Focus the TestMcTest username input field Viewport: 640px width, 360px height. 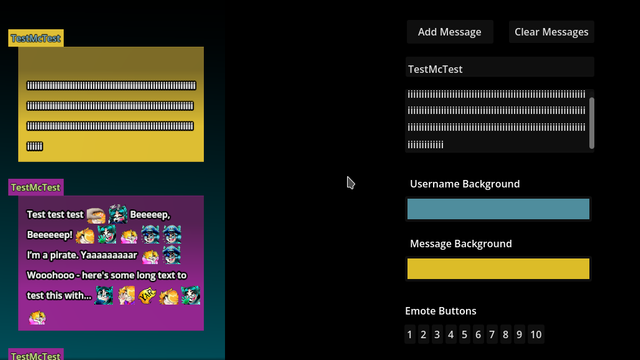tap(500, 67)
